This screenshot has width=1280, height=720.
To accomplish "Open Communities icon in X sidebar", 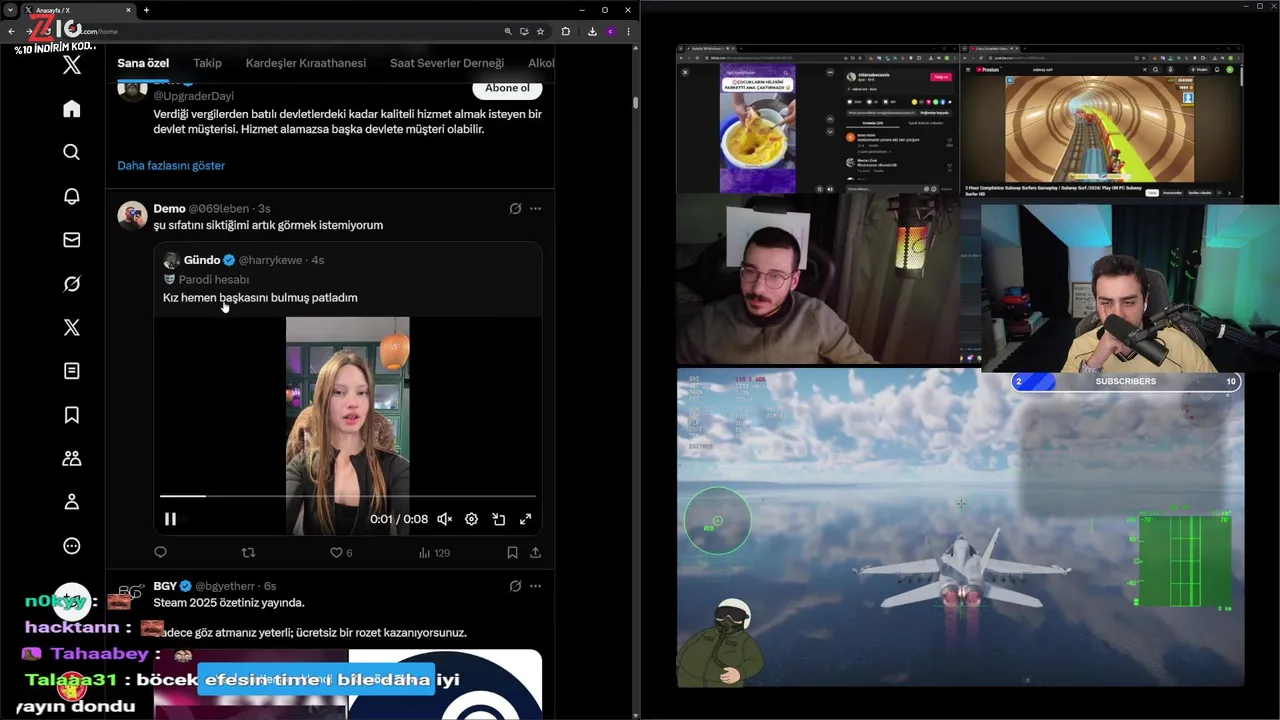I will click(72, 458).
